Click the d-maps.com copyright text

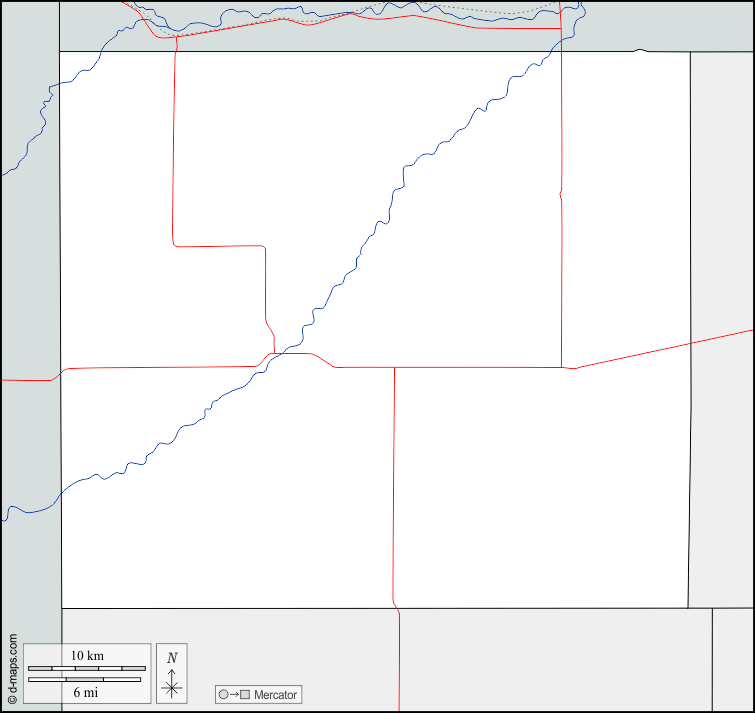[x=12, y=668]
